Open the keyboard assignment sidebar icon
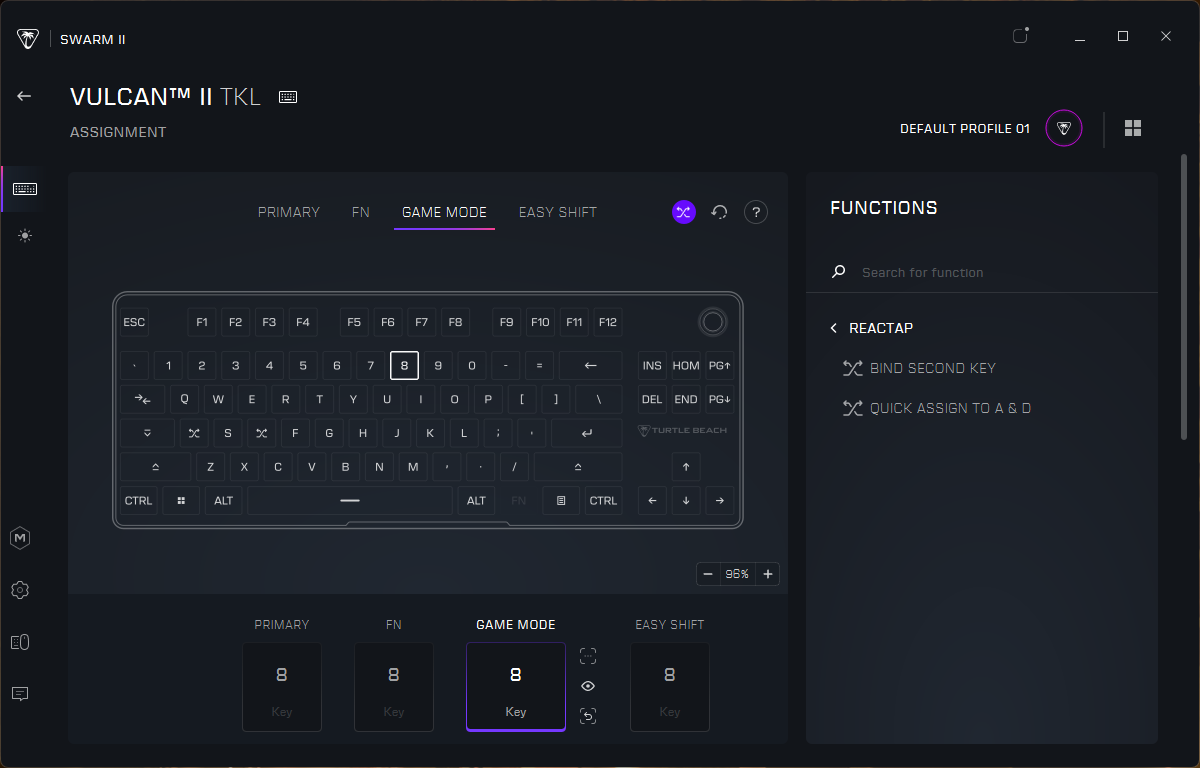Image resolution: width=1200 pixels, height=768 pixels. coord(25,189)
